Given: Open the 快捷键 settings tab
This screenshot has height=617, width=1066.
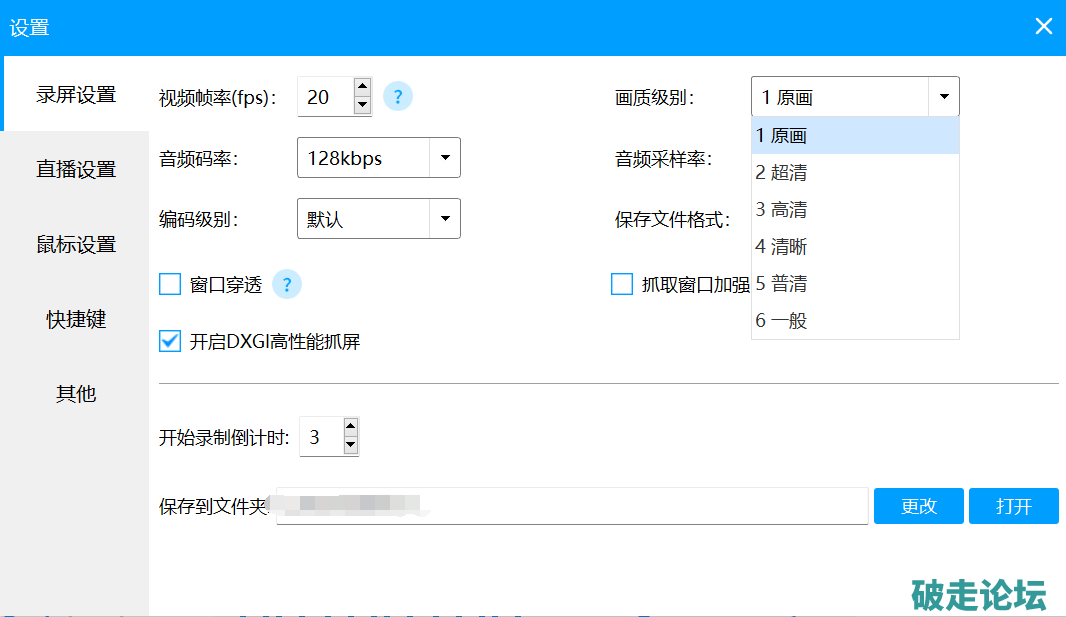Looking at the screenshot, I should 76,320.
